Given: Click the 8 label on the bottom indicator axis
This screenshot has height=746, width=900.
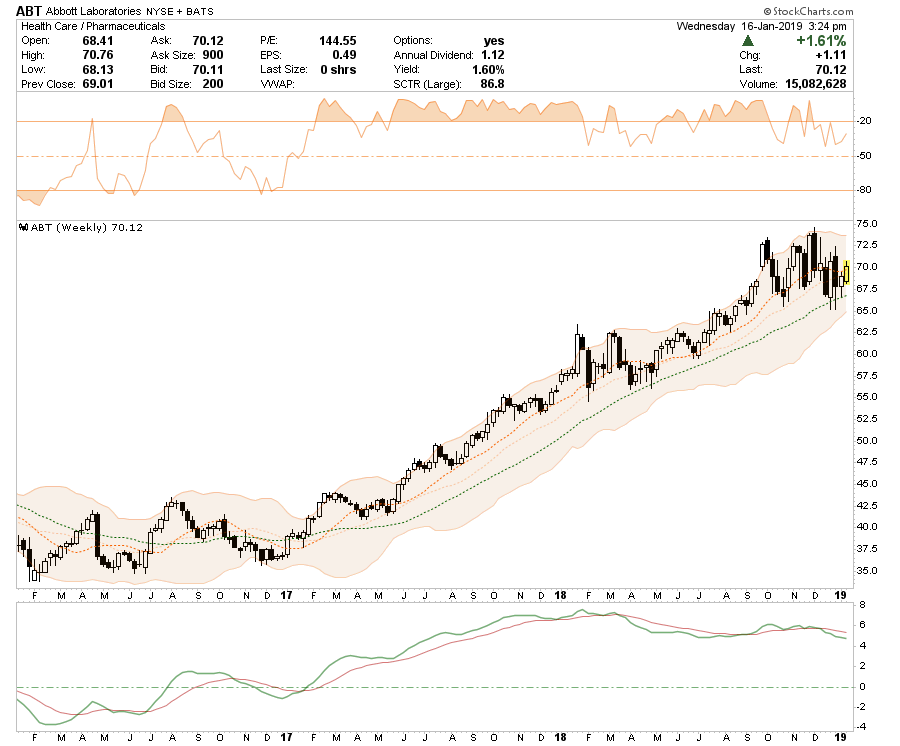Looking at the screenshot, I should [x=863, y=605].
